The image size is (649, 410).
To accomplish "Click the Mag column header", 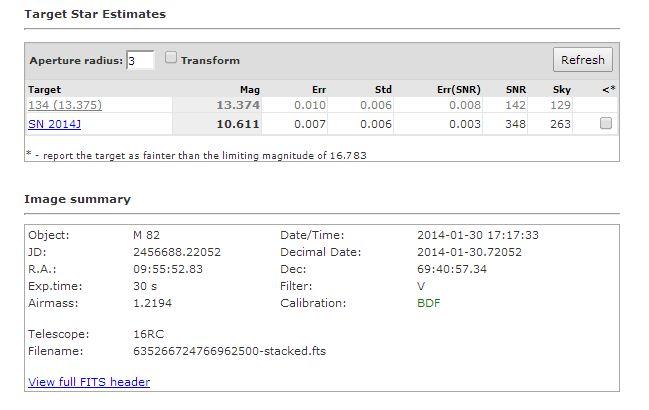I will (250, 89).
